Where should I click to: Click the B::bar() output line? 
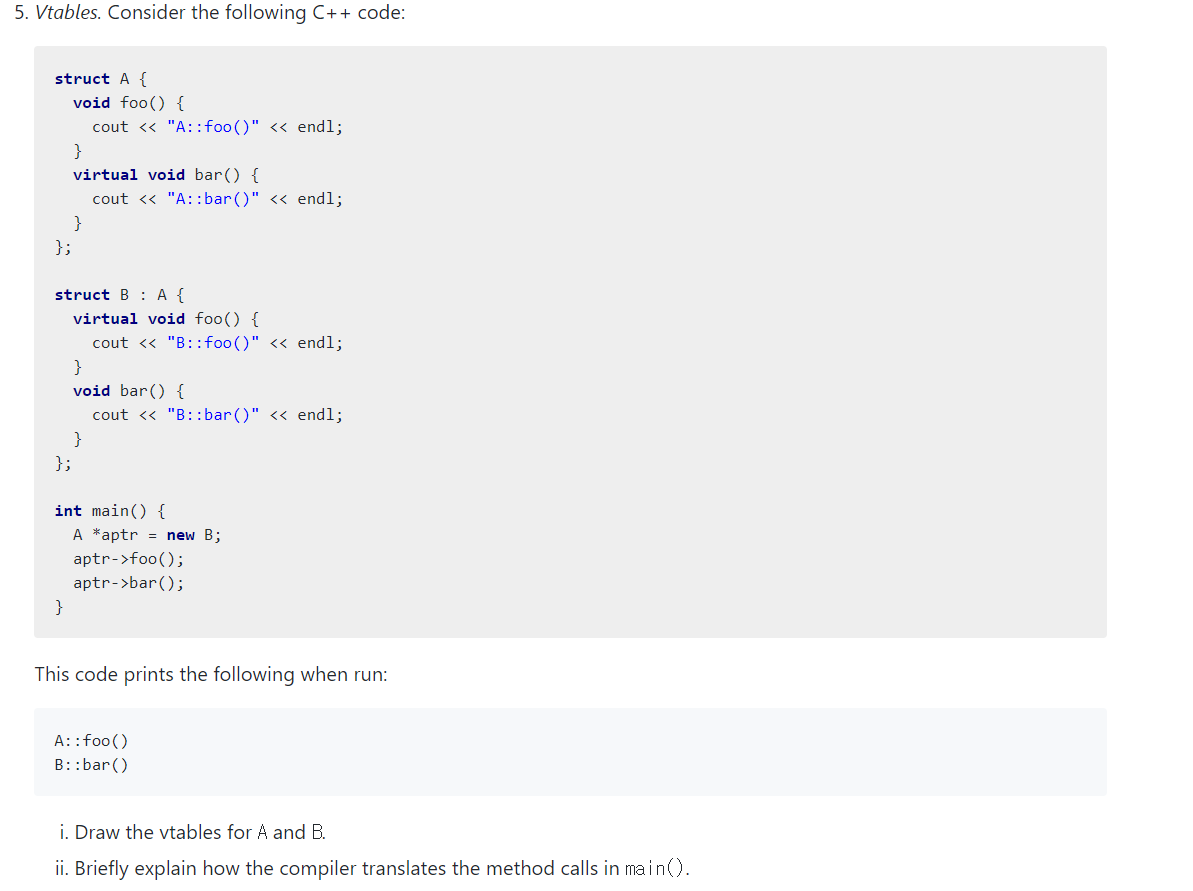click(91, 764)
